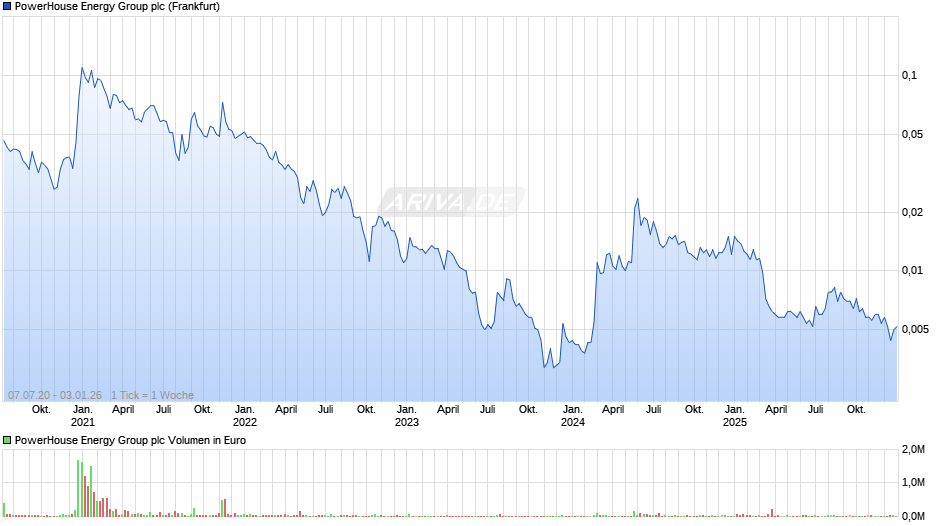
Task: Click the price axis value '0,01'
Action: (912, 270)
